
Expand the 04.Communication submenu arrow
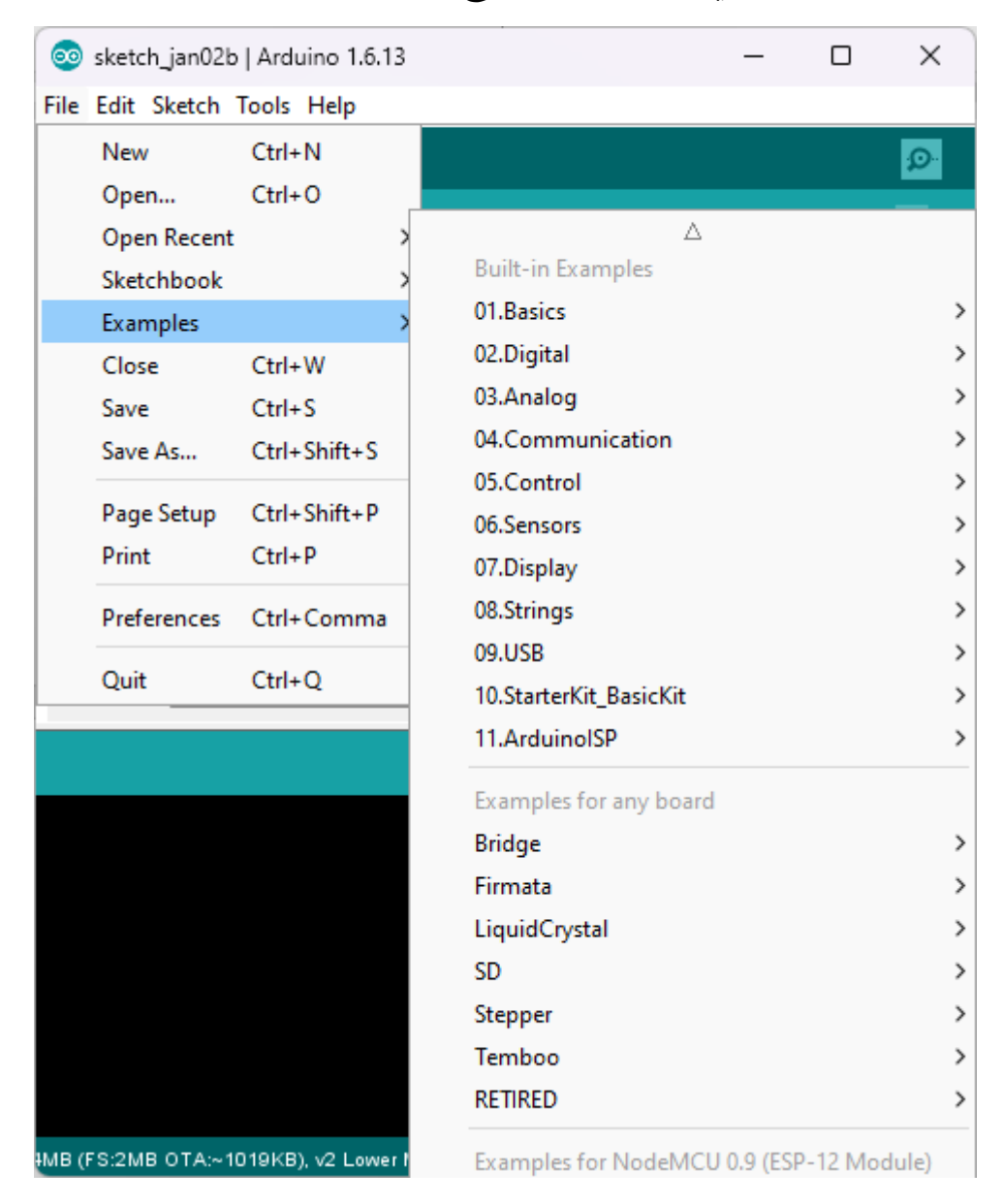(x=958, y=439)
